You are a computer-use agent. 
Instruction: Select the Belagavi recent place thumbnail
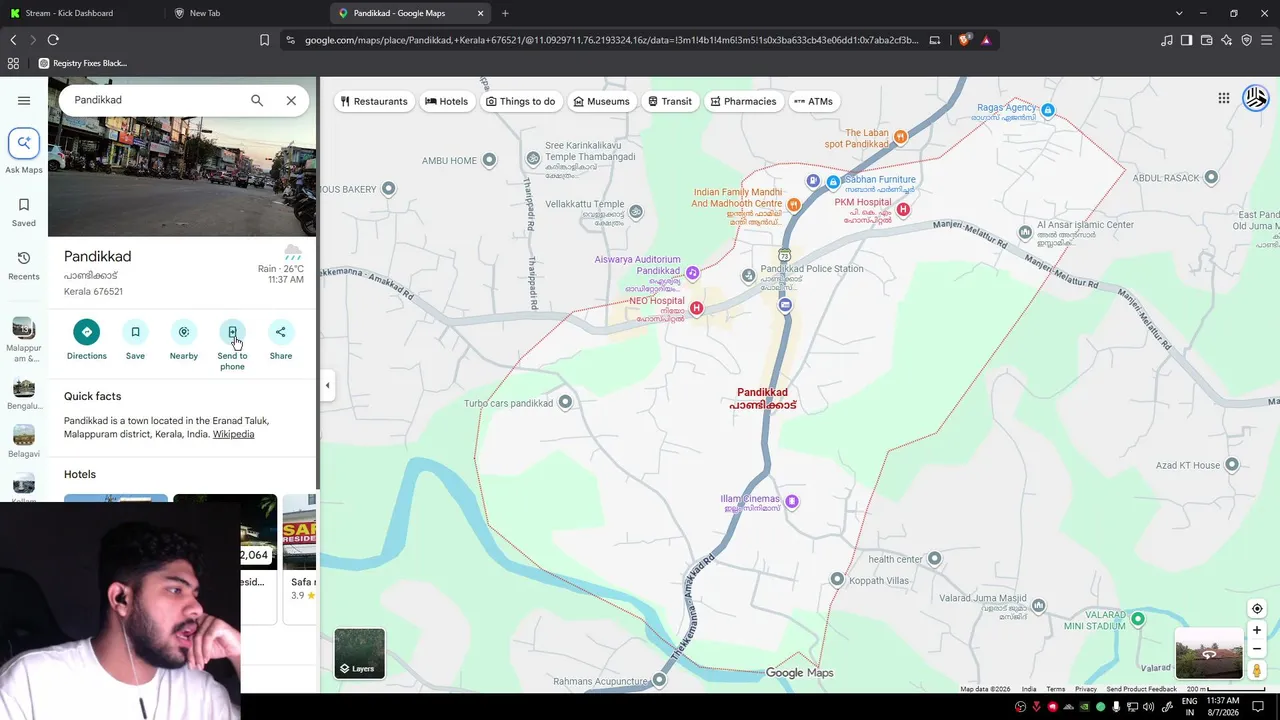tap(24, 435)
